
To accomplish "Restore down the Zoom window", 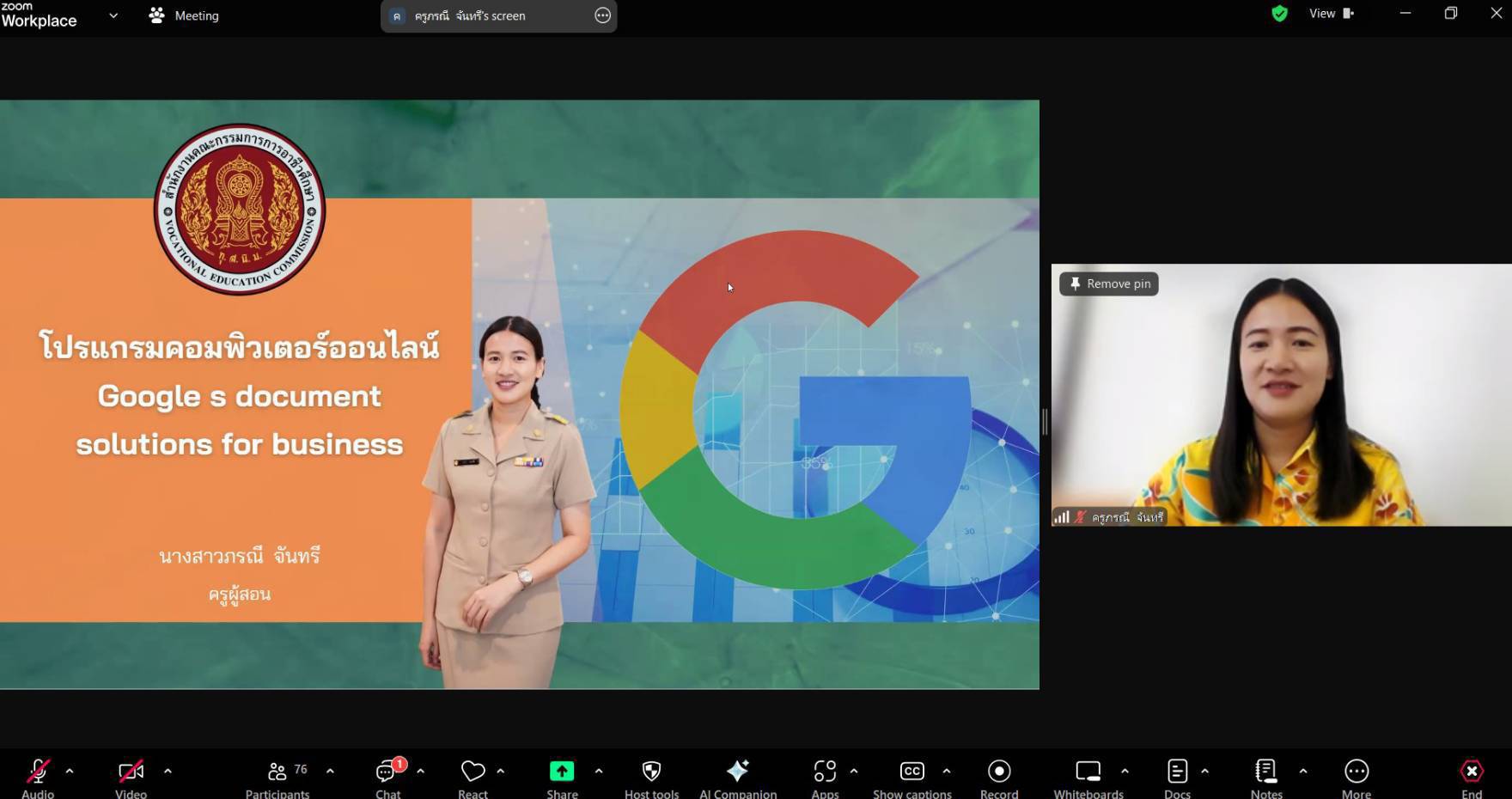I will (x=1451, y=13).
